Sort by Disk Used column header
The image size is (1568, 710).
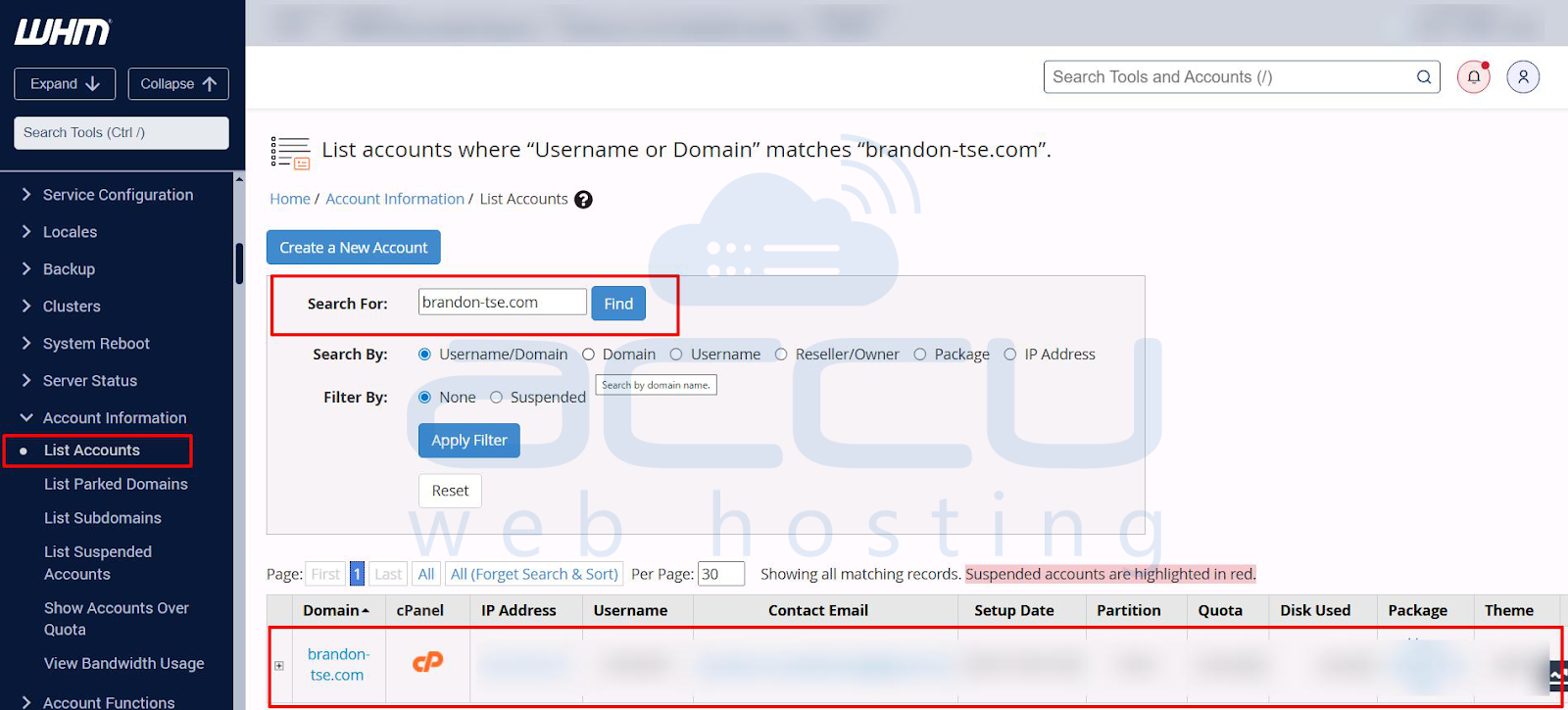pos(1315,610)
